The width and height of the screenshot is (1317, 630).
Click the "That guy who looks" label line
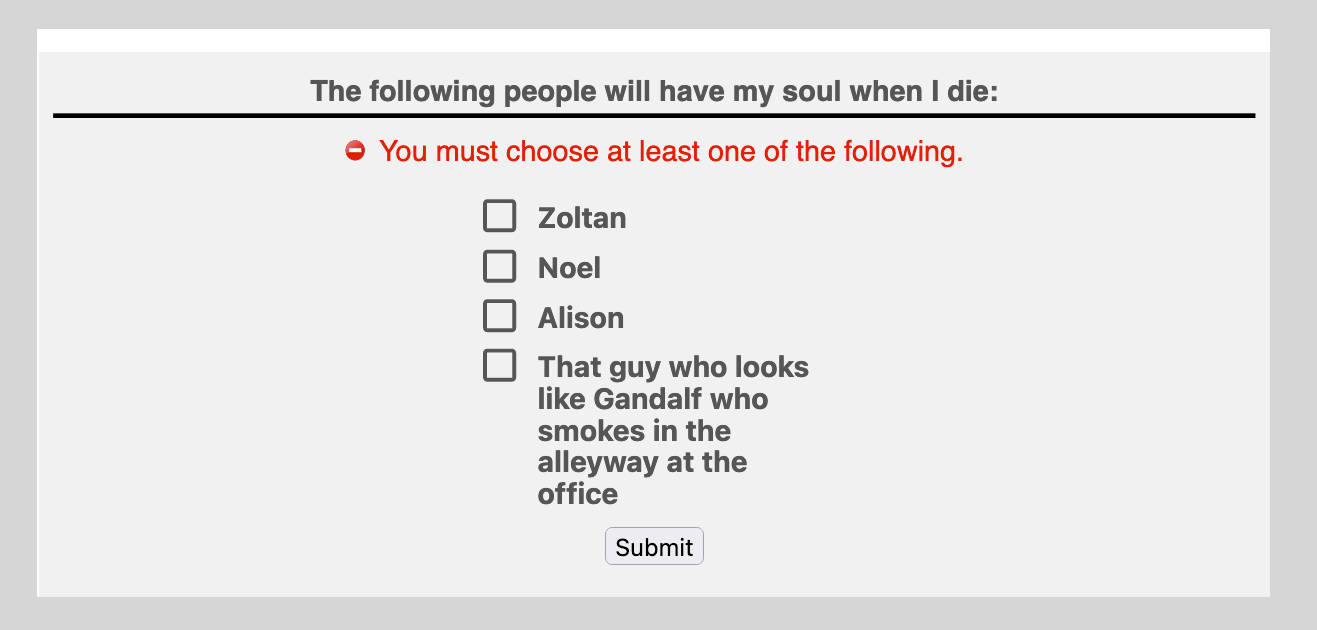point(673,367)
